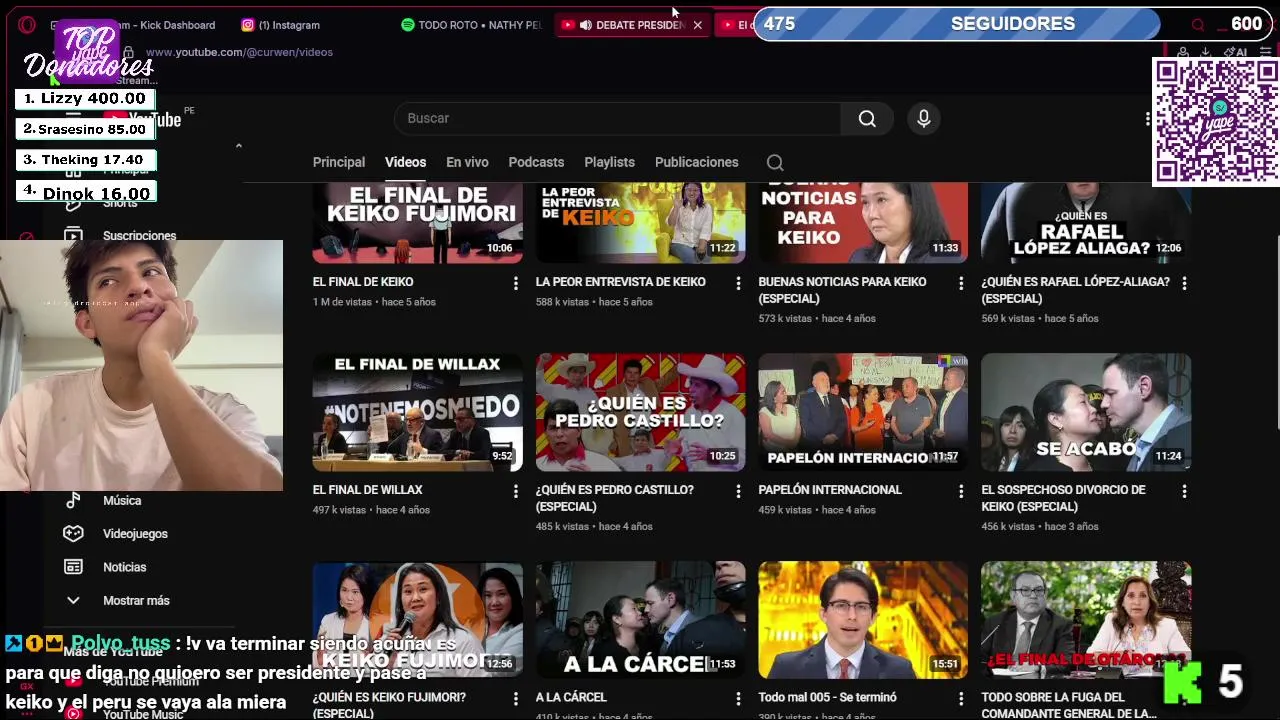Image resolution: width=1280 pixels, height=720 pixels.
Task: Start voice search with the microphone icon
Action: click(924, 118)
